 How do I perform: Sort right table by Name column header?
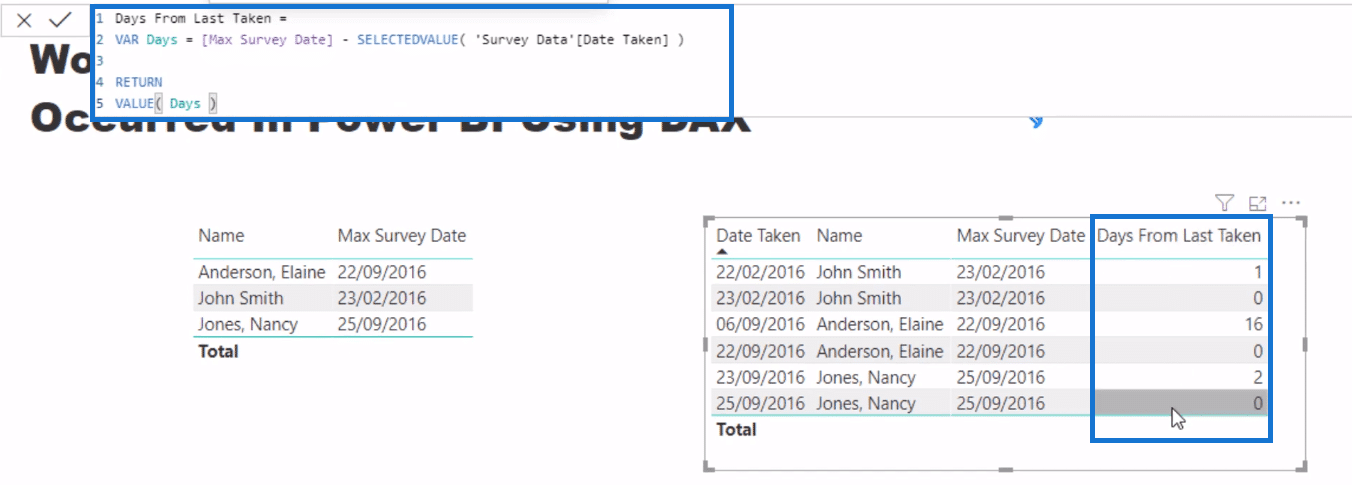(x=839, y=236)
